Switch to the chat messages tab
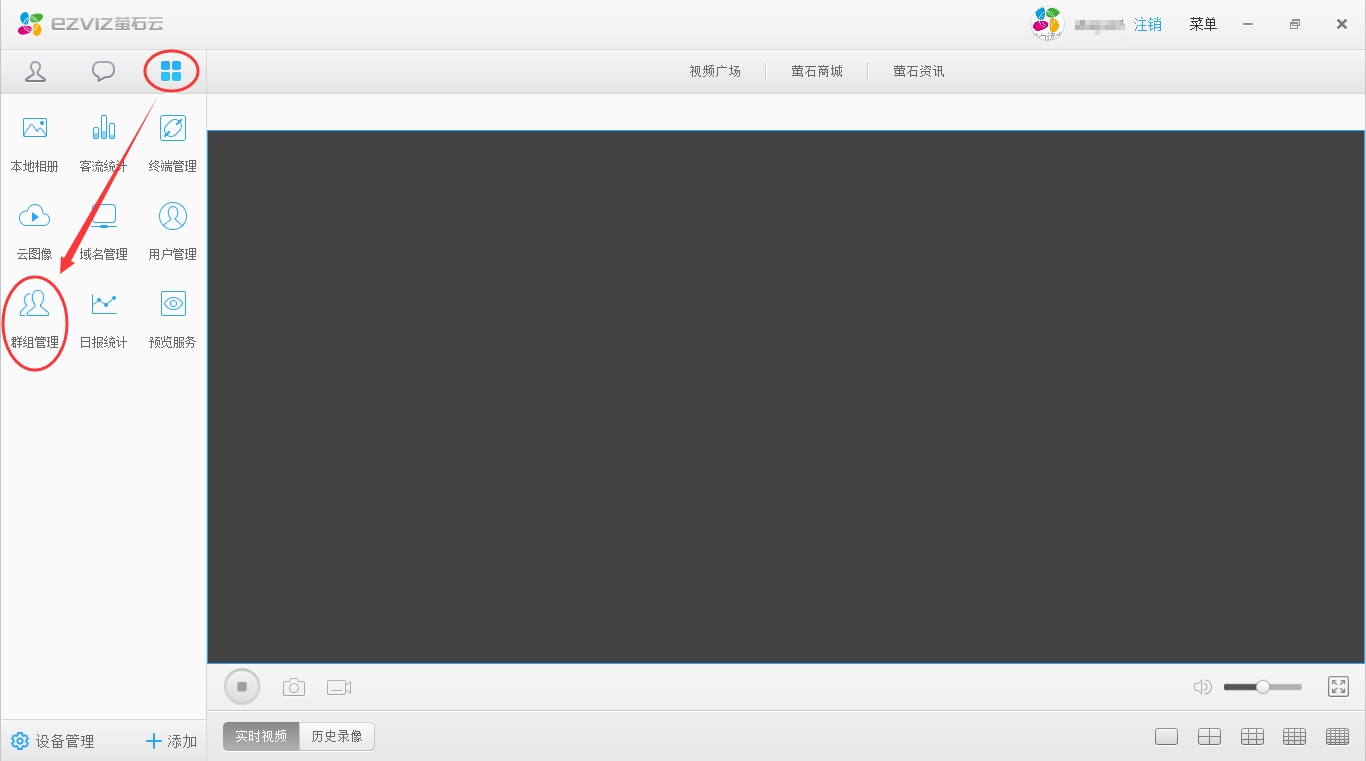Viewport: 1366px width, 761px height. [103, 71]
